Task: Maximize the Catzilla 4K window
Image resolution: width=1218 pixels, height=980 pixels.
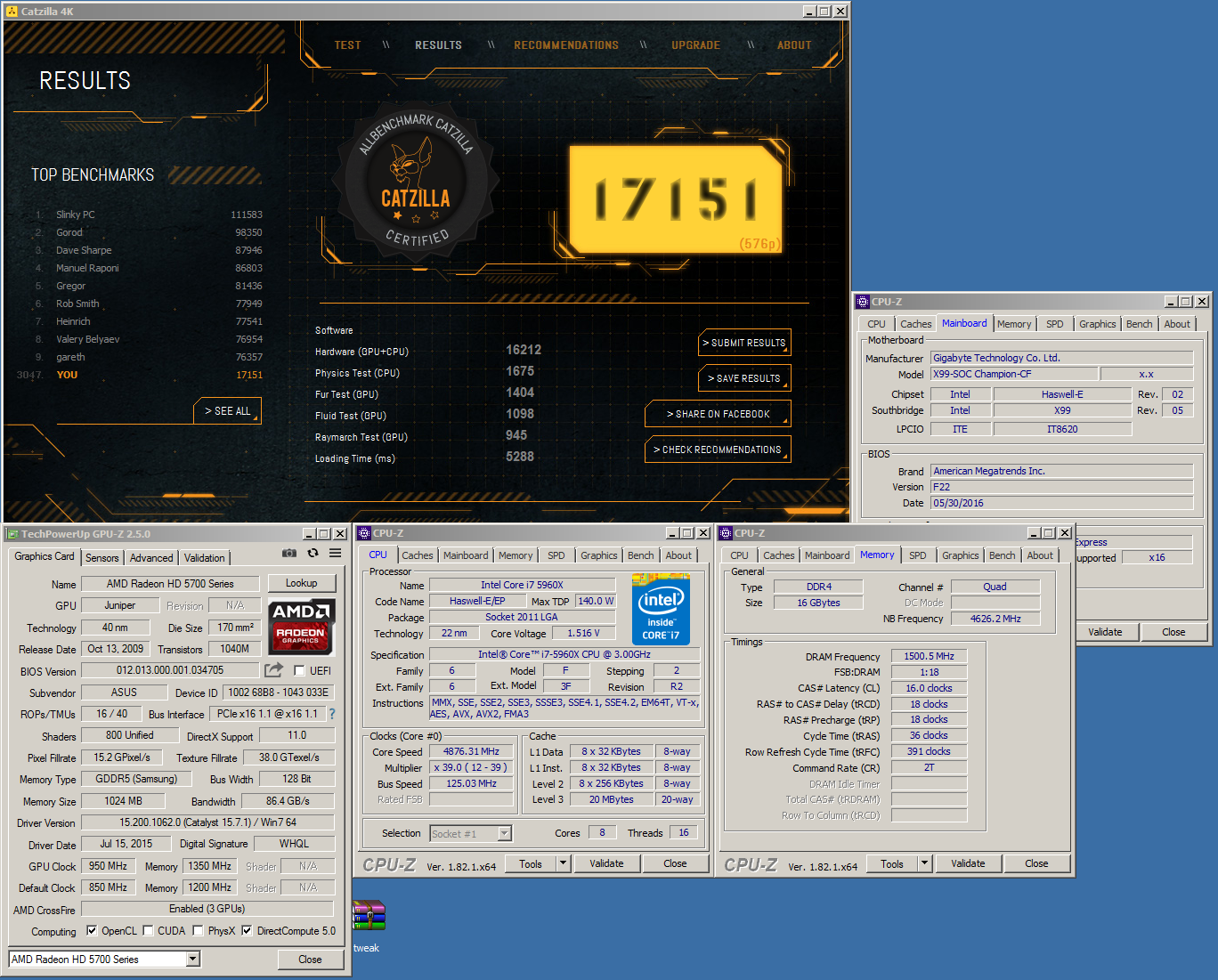Action: pyautogui.click(x=824, y=11)
